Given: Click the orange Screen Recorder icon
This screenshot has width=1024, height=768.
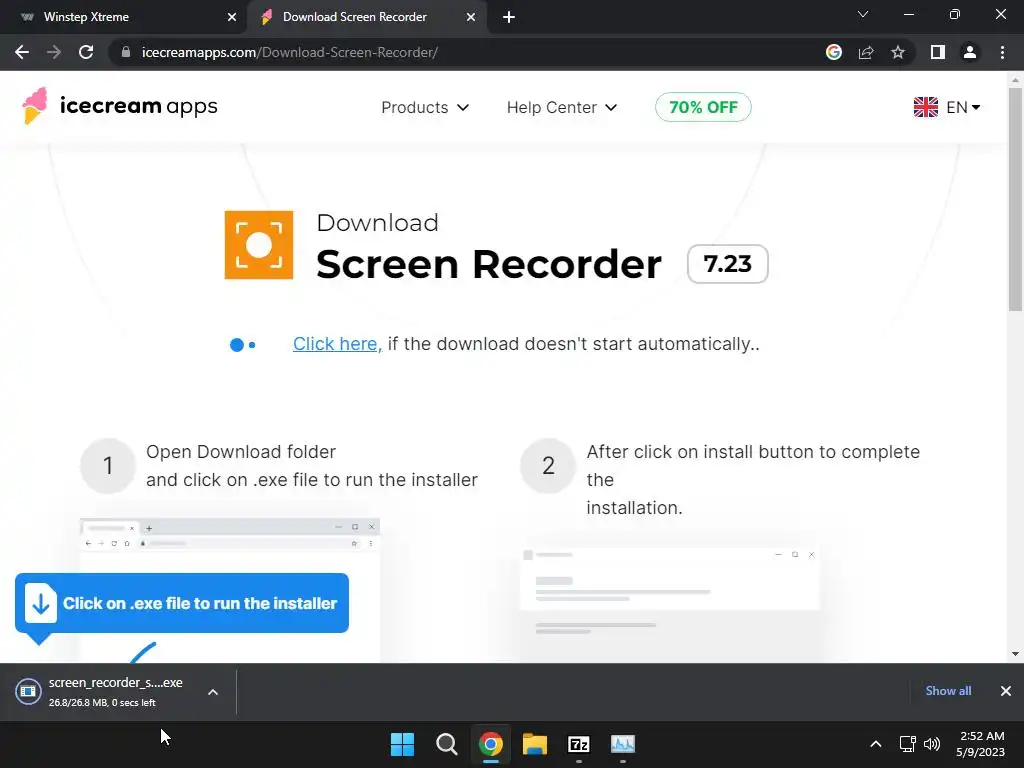Looking at the screenshot, I should pos(259,245).
